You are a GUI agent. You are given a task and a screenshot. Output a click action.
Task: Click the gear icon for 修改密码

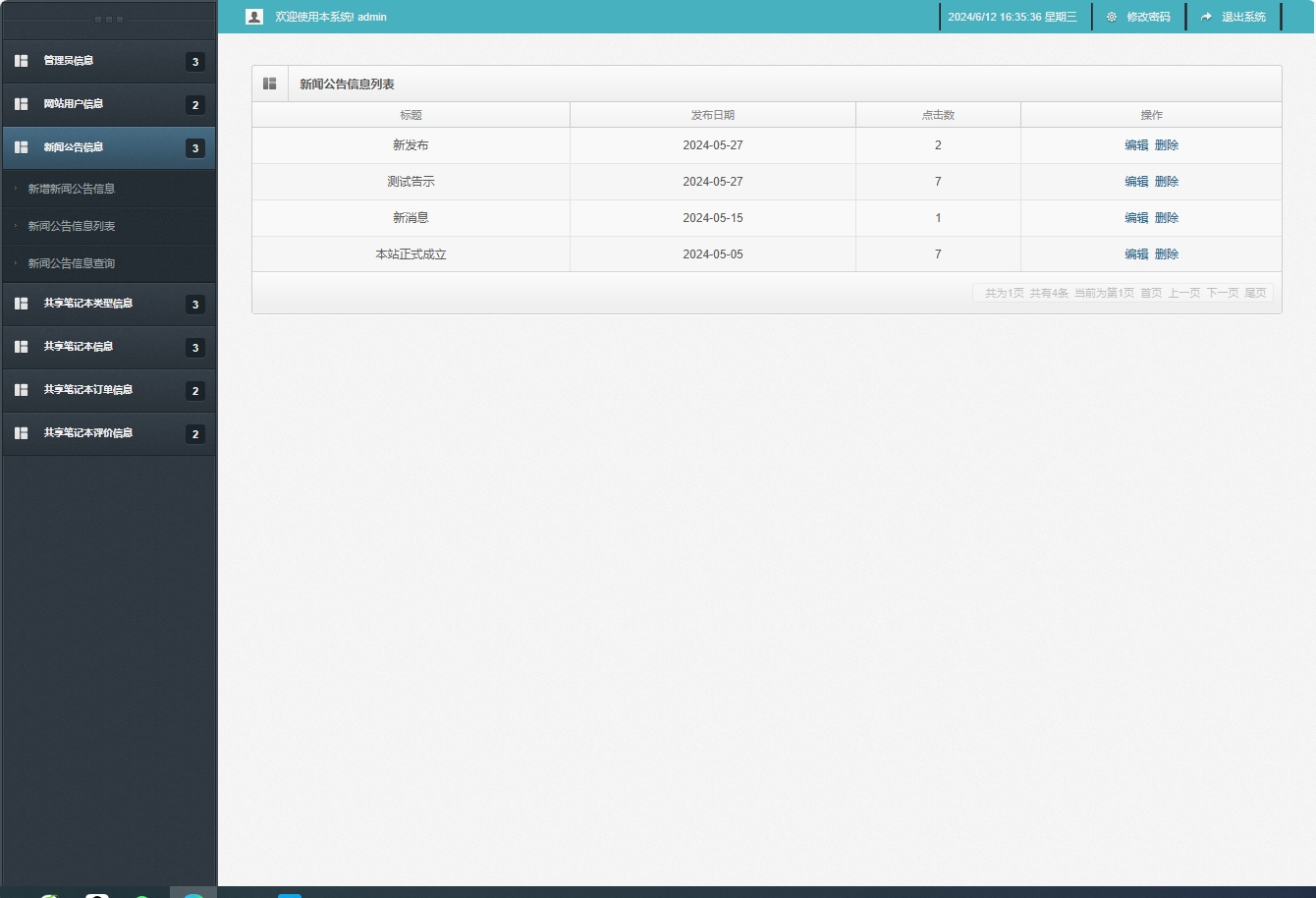point(1112,17)
